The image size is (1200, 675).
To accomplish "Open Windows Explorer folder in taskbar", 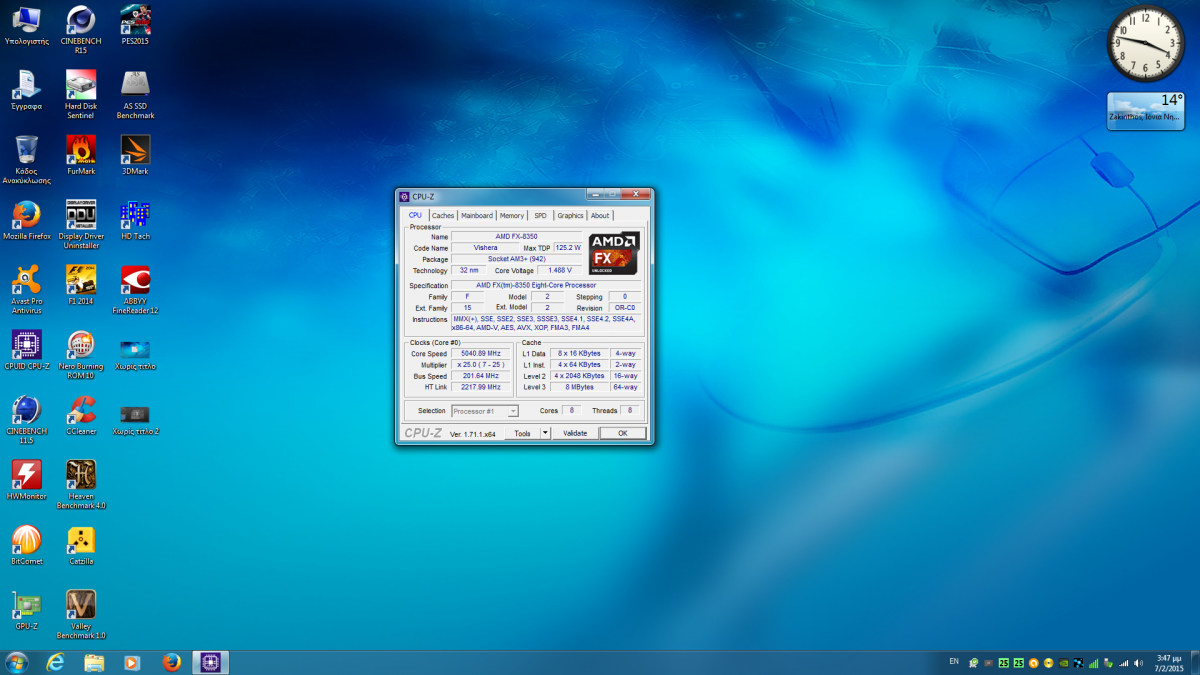I will pos(94,662).
